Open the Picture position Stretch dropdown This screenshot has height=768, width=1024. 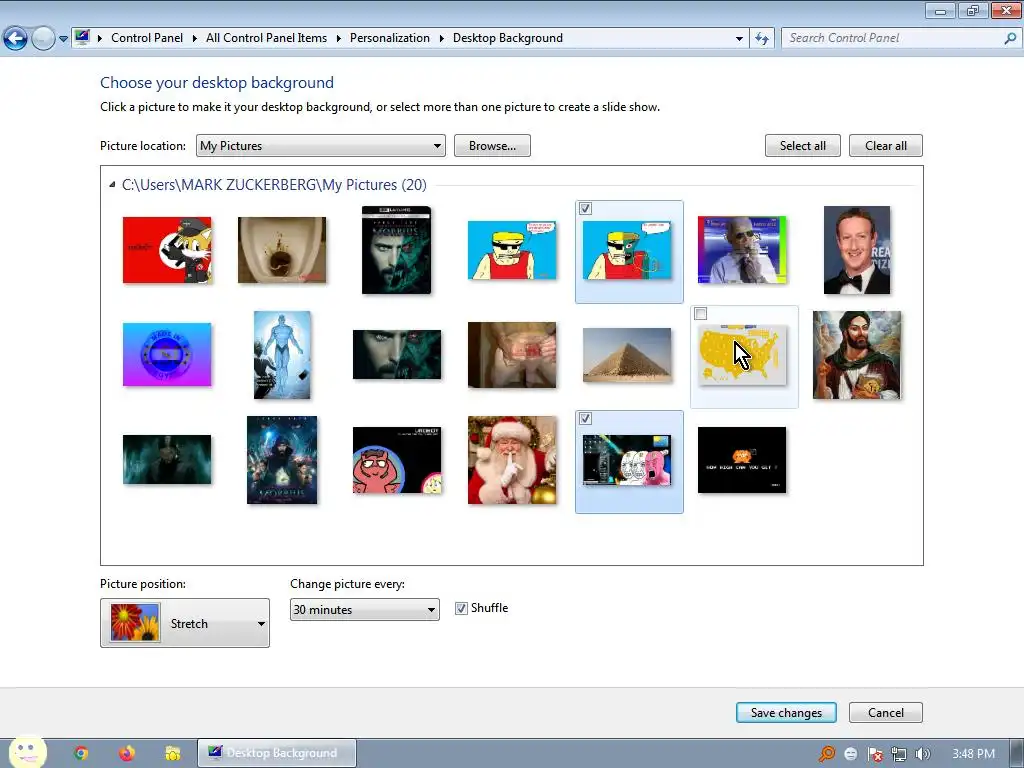click(x=185, y=623)
